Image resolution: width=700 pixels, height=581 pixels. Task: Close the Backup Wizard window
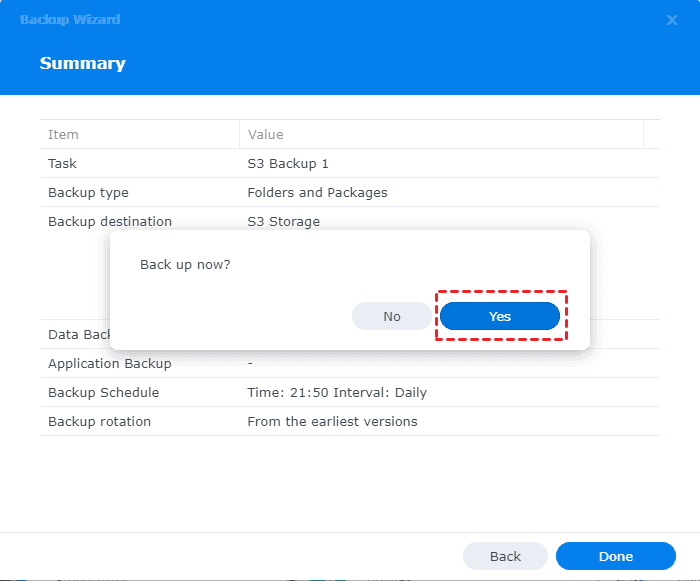[x=672, y=20]
